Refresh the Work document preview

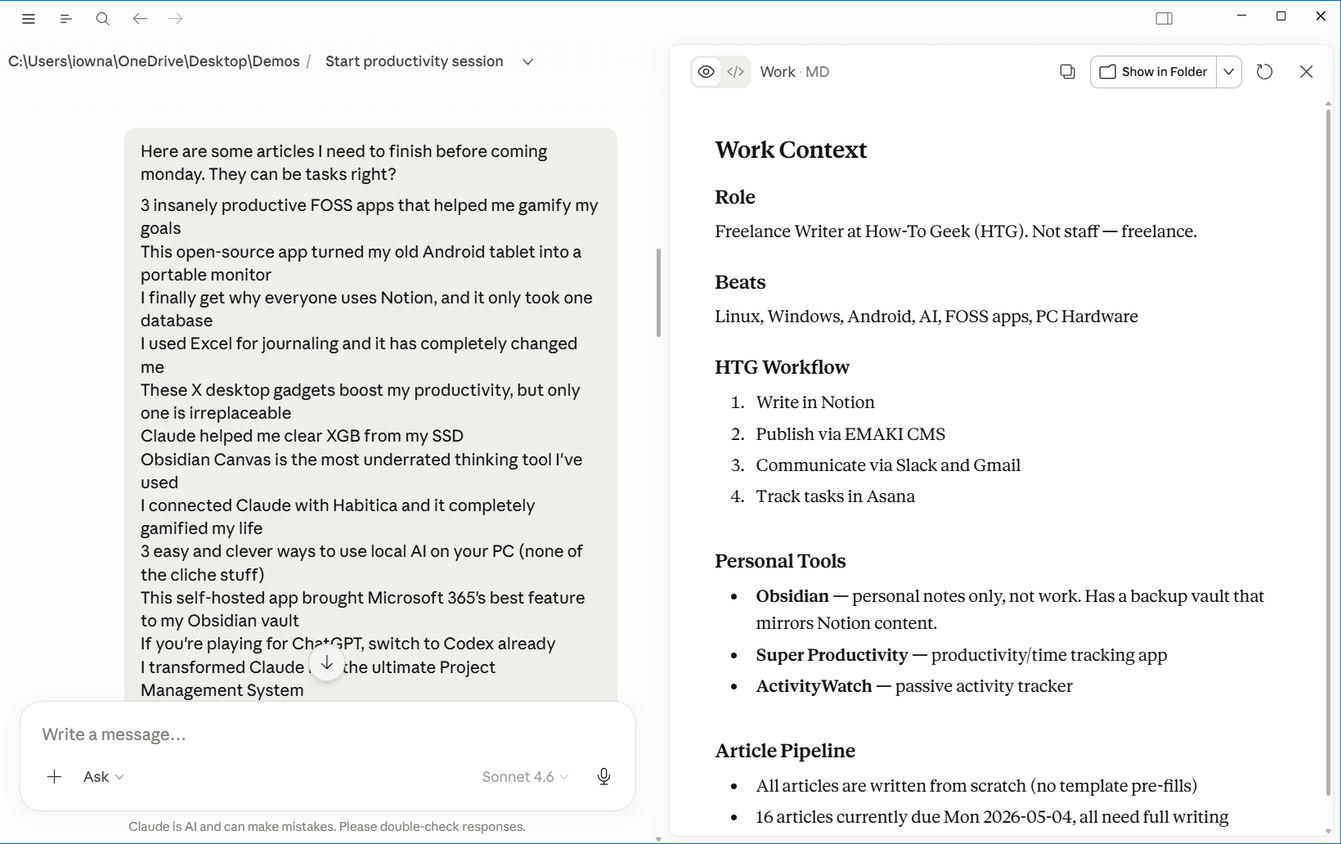point(1264,72)
